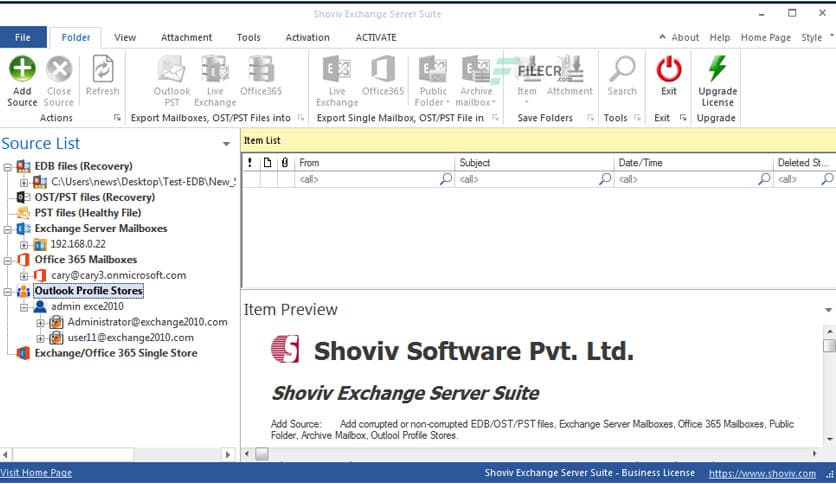
Task: Click search icon in Subject filter
Action: tap(605, 179)
